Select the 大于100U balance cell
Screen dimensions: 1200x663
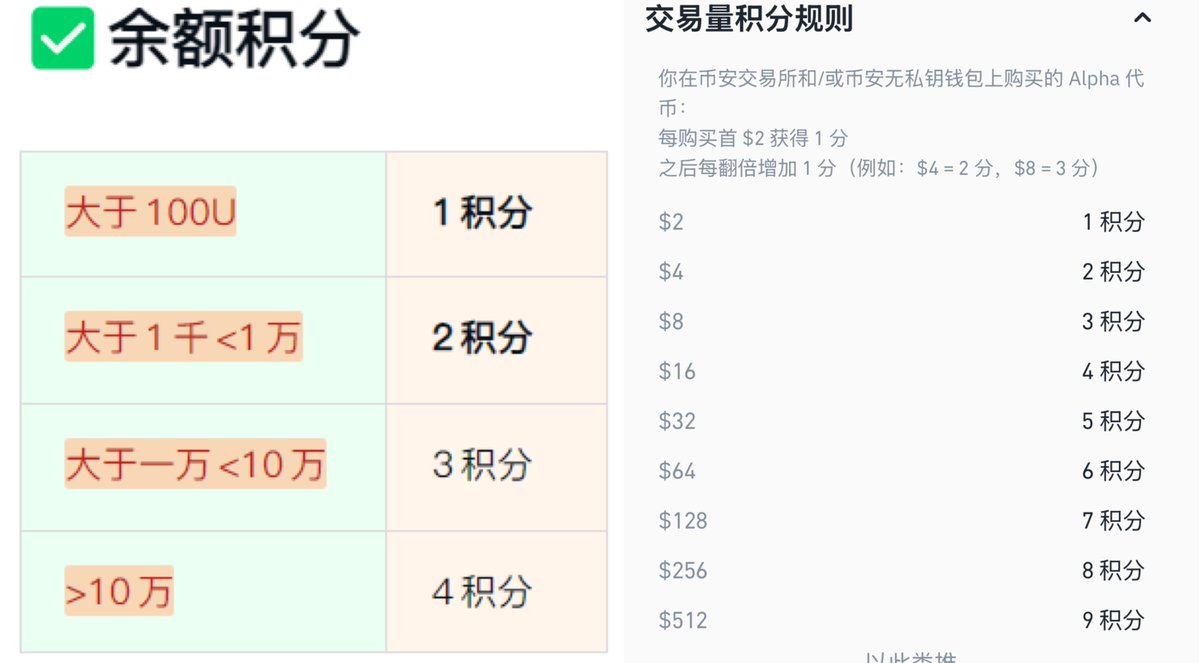coord(203,214)
